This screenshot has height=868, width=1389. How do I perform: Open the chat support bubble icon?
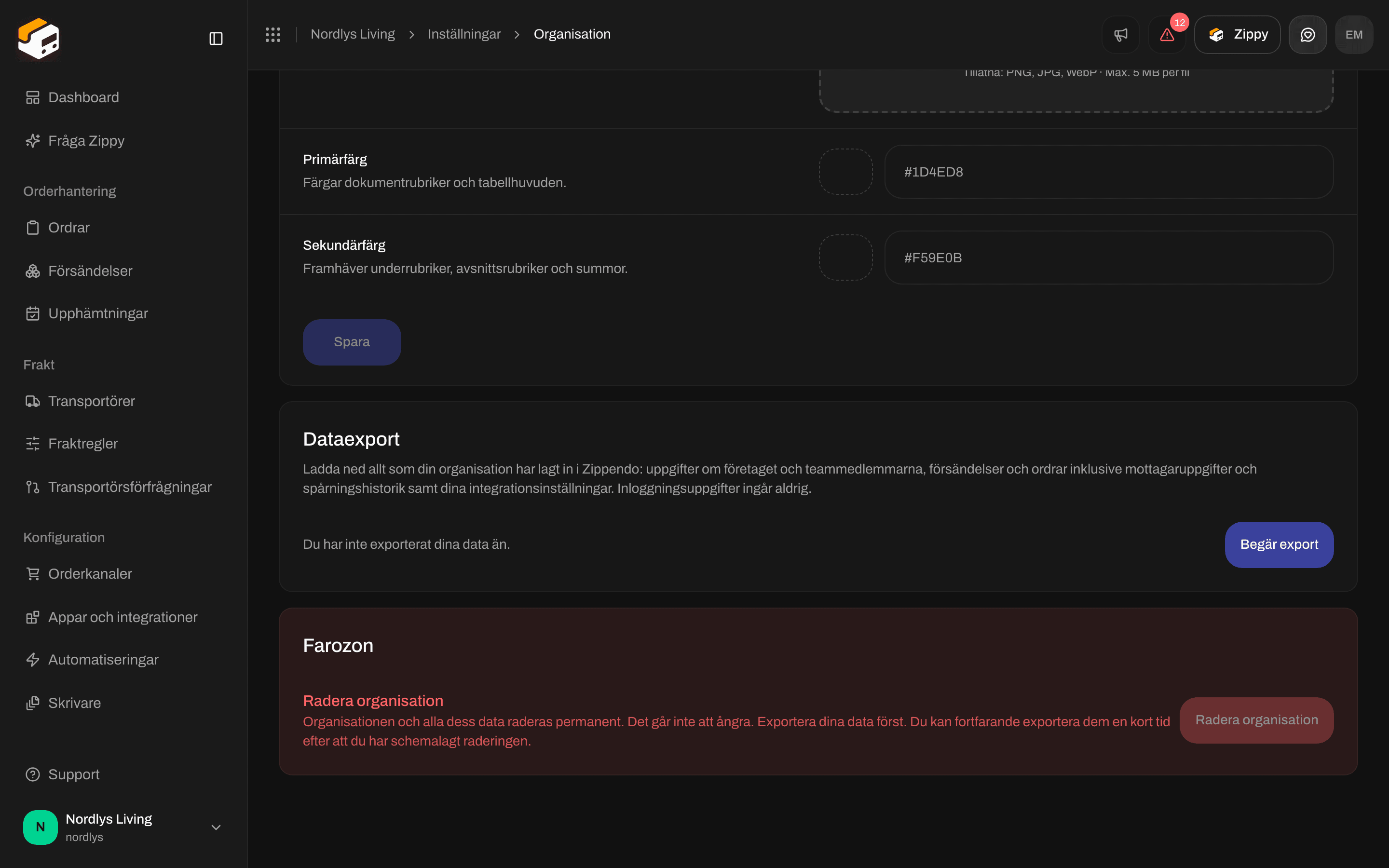[1307, 34]
